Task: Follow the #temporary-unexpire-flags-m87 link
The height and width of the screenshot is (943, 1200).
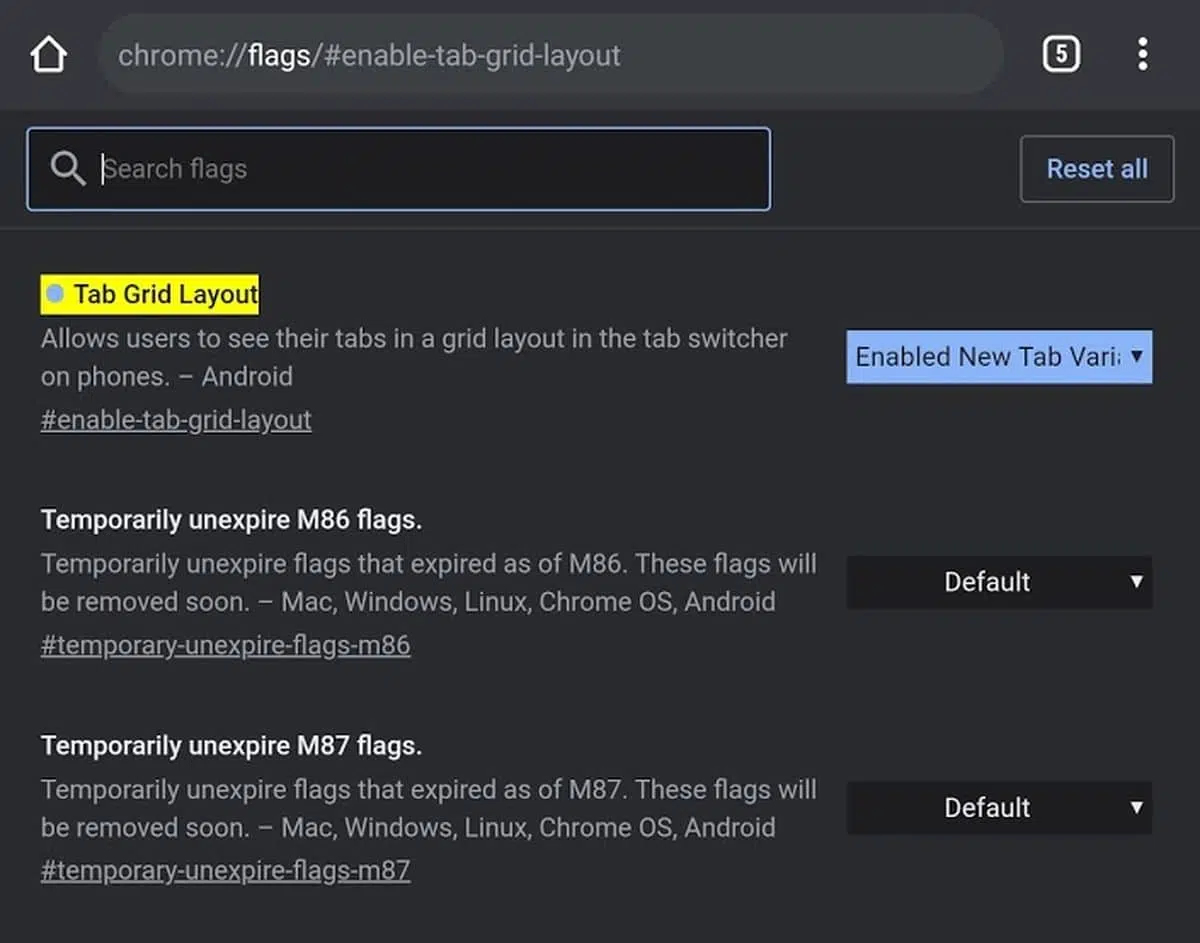Action: pyautogui.click(x=226, y=871)
